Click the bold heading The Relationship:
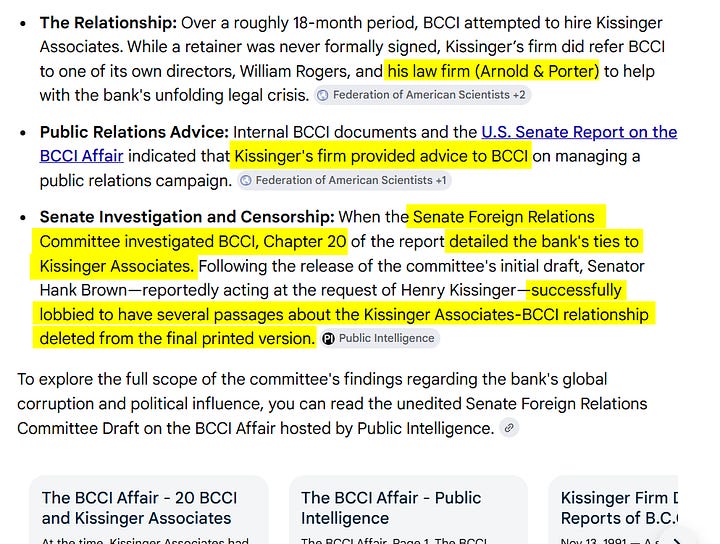Screen dimensions: 720x544 (108, 22)
